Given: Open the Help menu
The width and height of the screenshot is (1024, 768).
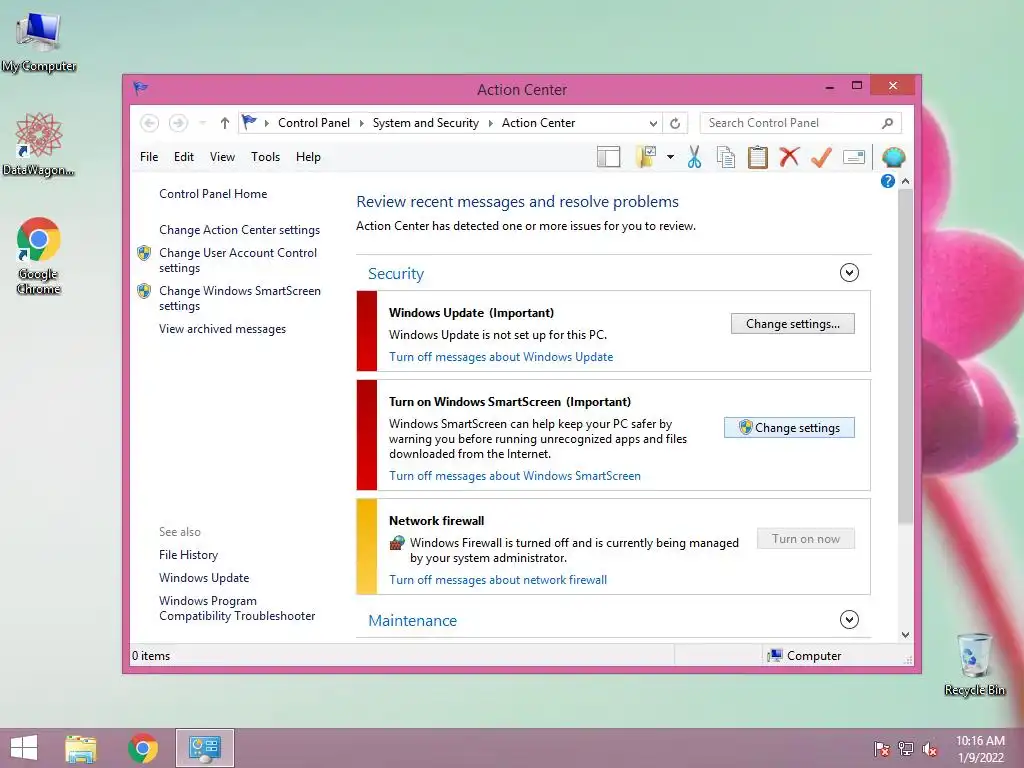Looking at the screenshot, I should coord(308,157).
